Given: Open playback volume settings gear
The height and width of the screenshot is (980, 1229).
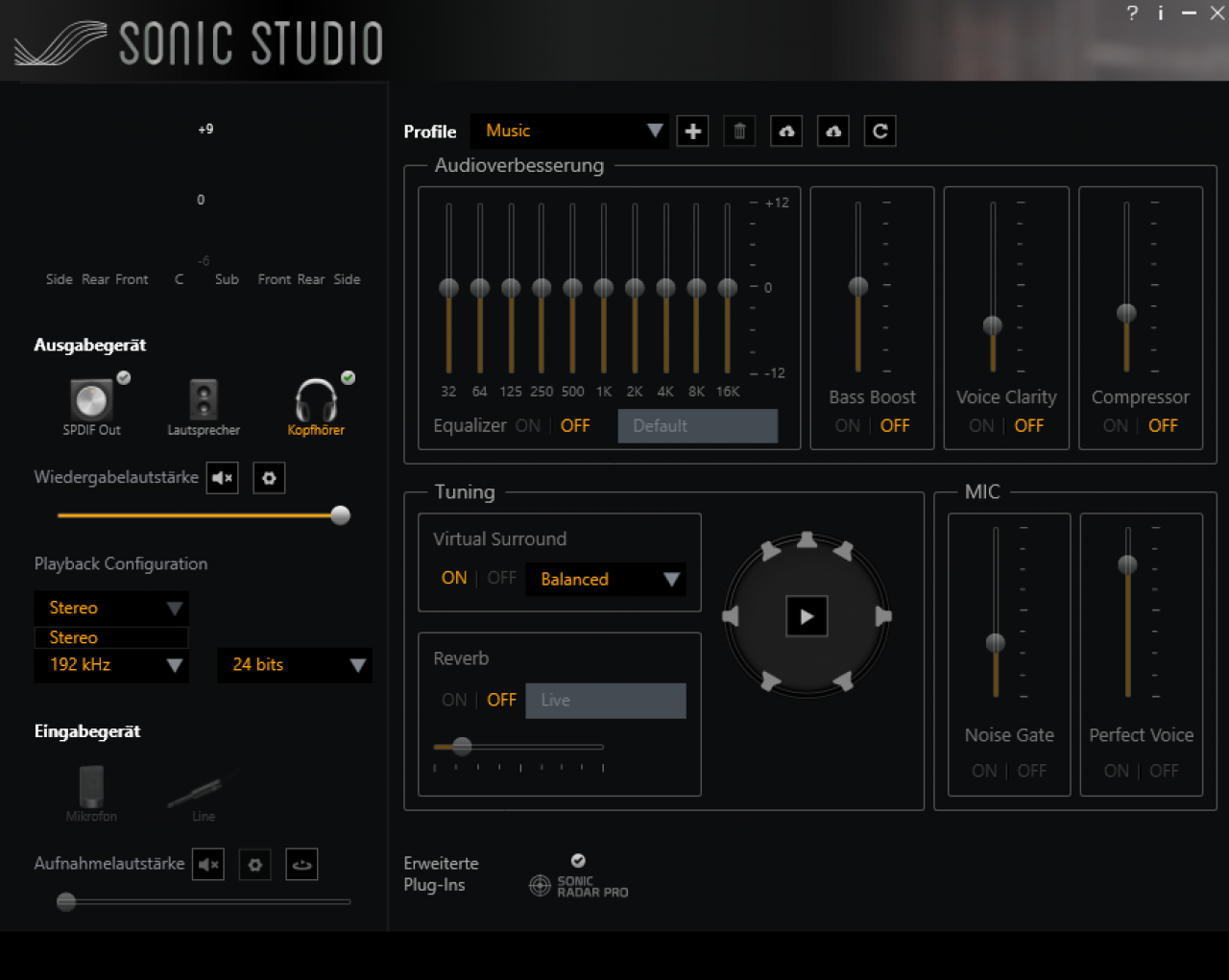Looking at the screenshot, I should tap(269, 478).
